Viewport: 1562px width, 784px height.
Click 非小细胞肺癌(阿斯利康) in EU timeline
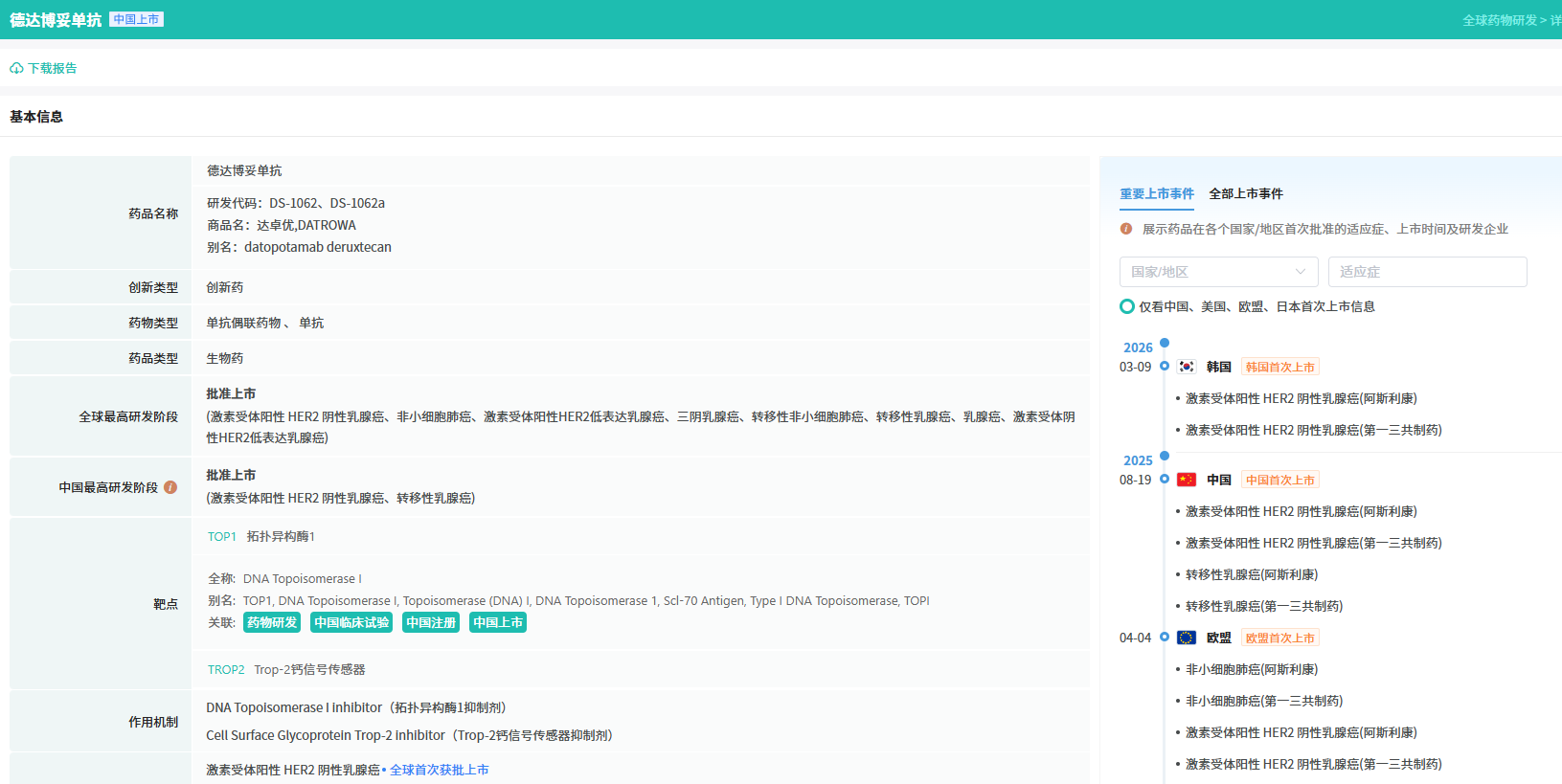(x=1252, y=669)
